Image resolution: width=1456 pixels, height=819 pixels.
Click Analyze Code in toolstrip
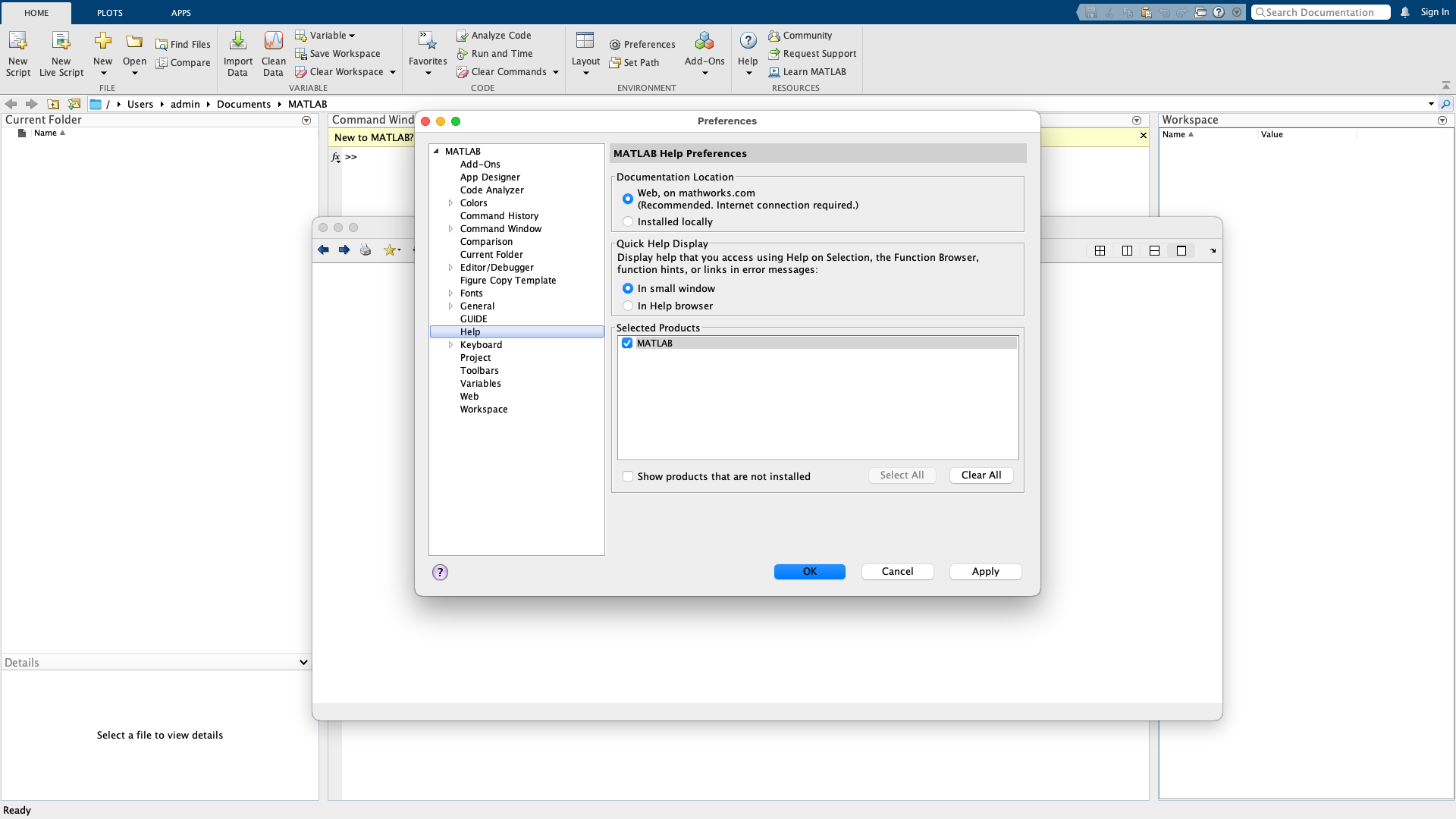coord(494,36)
